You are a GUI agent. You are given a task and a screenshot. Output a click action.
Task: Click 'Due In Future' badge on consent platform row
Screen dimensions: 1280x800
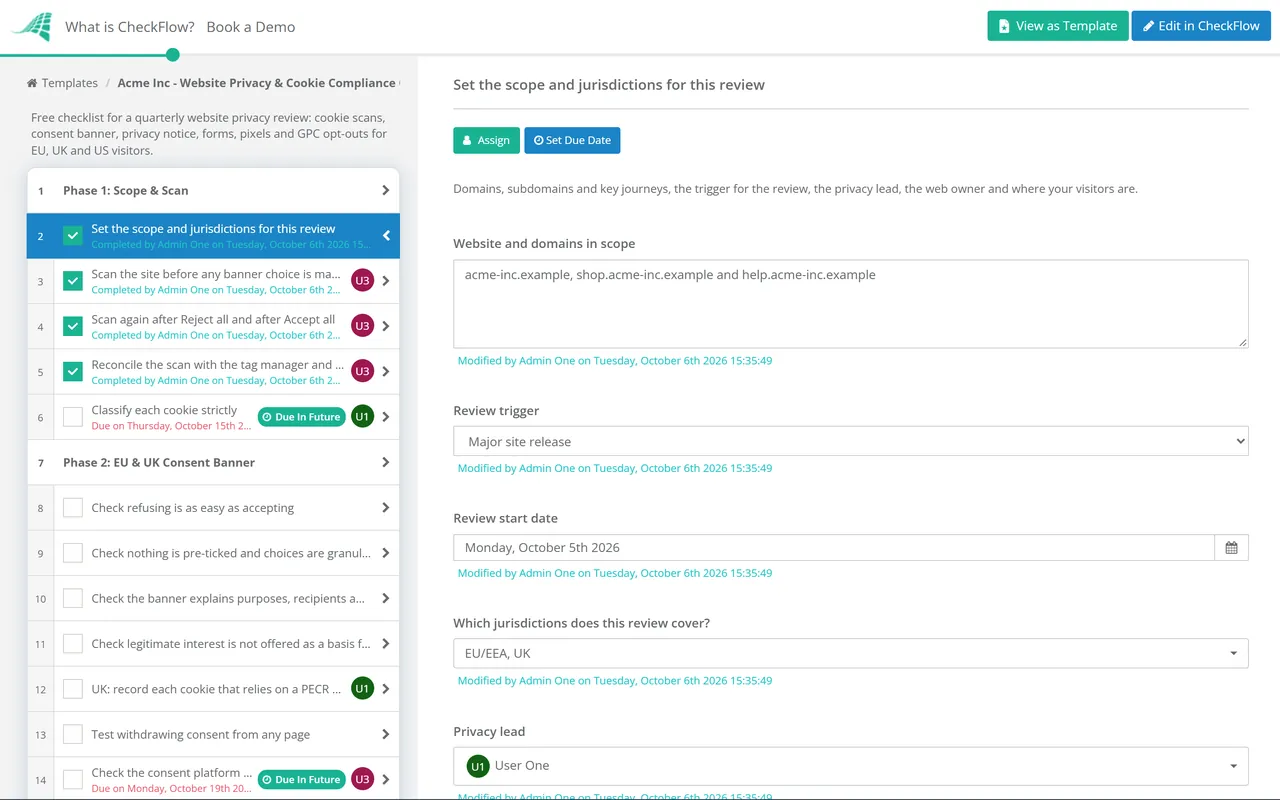301,779
